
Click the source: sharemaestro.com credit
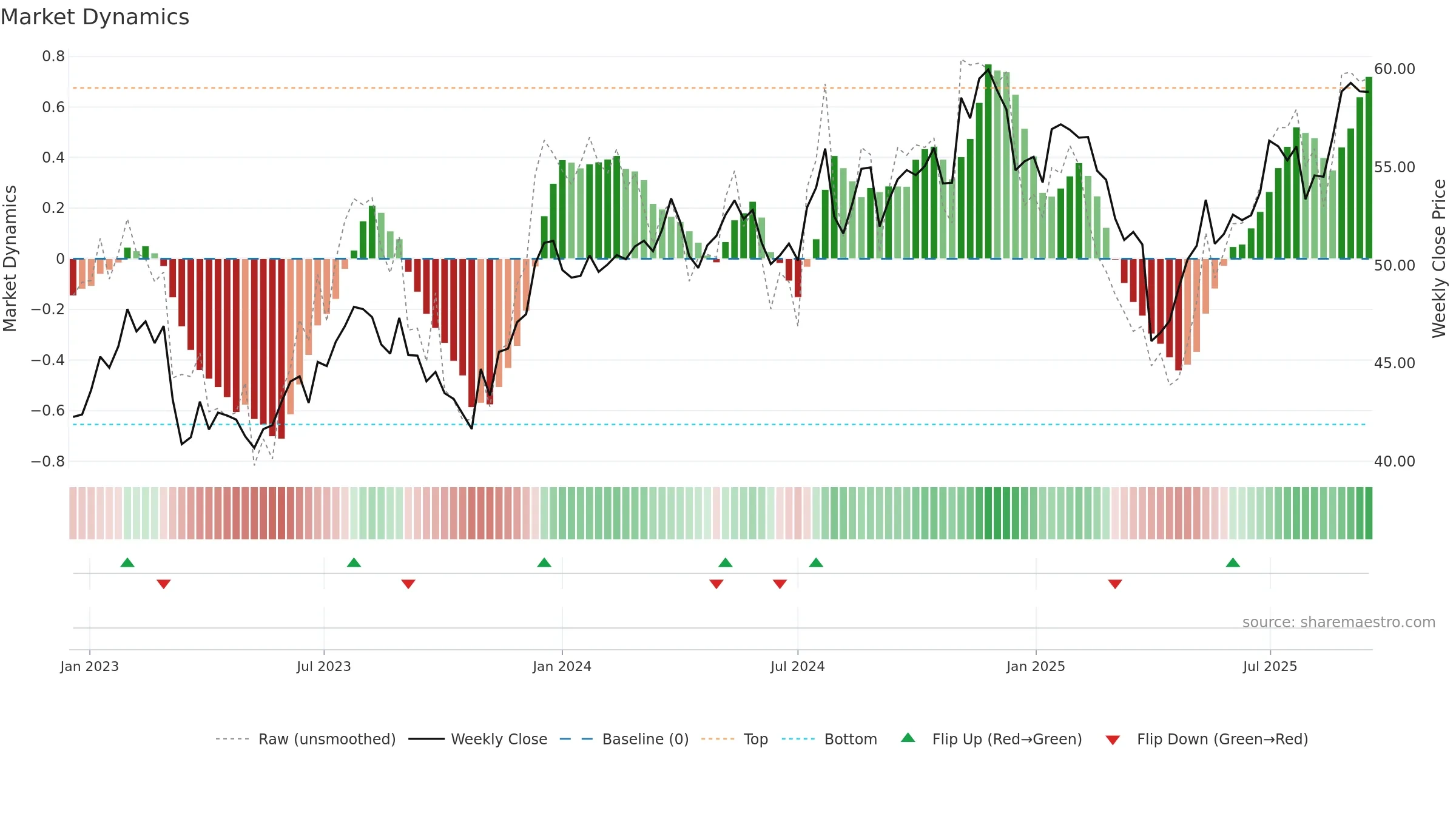[1339, 622]
